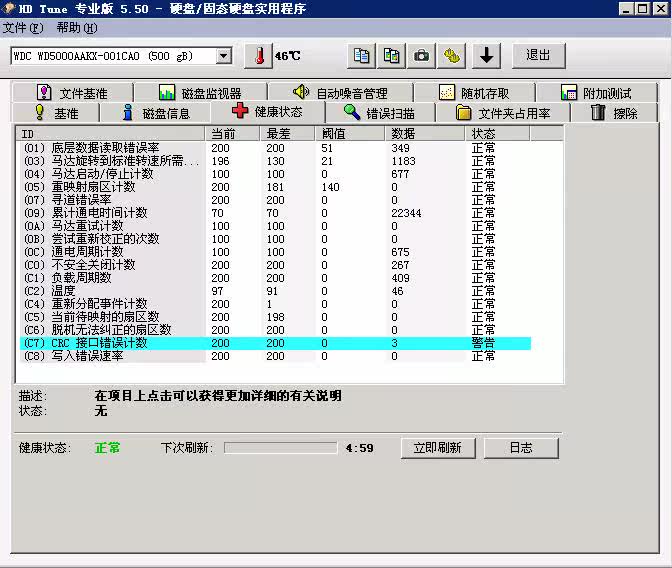Click the red cross 健康状态 icon
This screenshot has height=568, width=672.
[x=240, y=111]
